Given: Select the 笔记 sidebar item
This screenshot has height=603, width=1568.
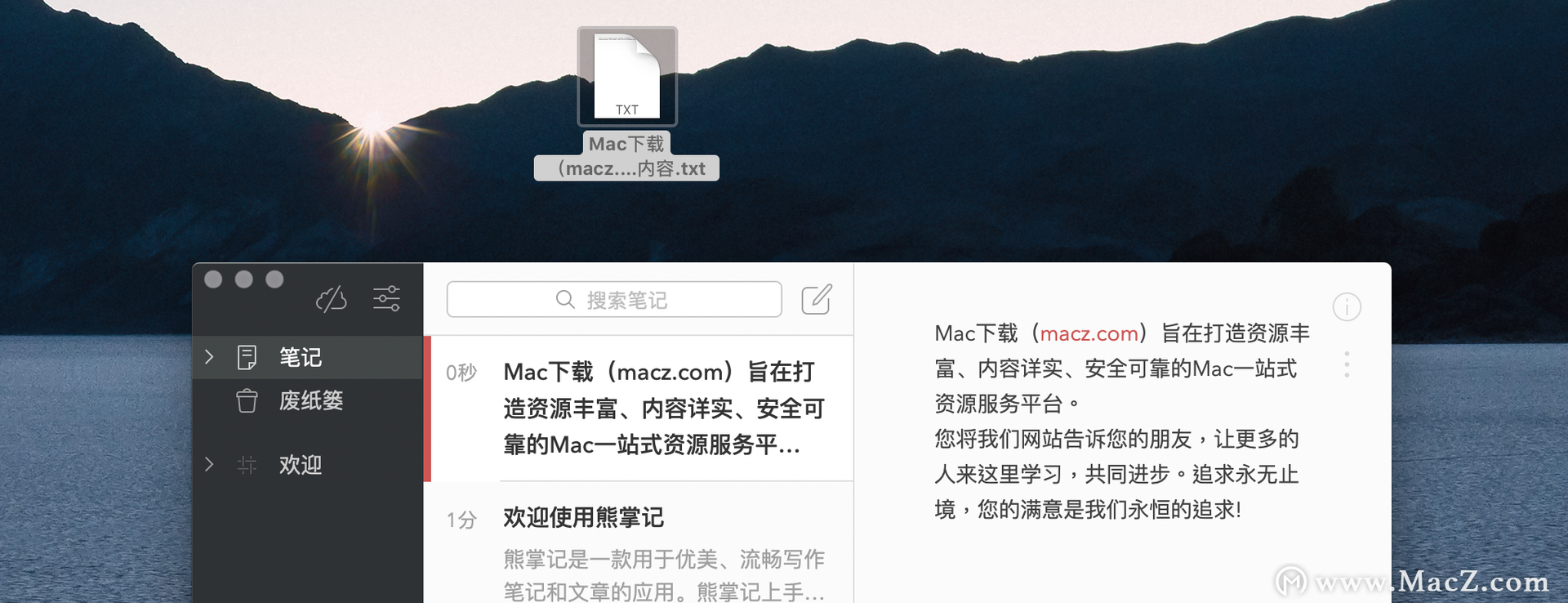Looking at the screenshot, I should click(308, 357).
